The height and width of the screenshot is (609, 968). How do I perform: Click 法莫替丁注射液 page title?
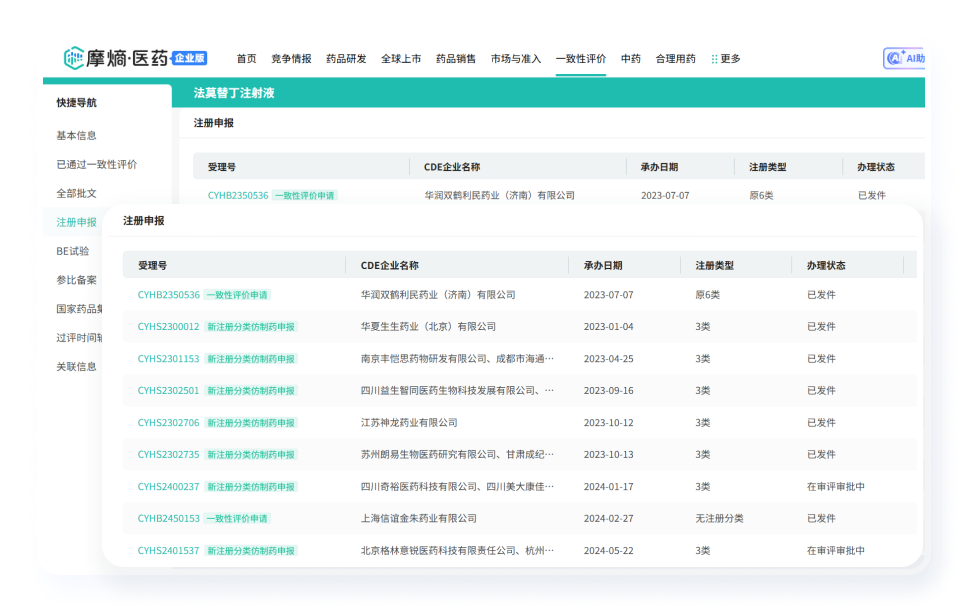tap(234, 93)
